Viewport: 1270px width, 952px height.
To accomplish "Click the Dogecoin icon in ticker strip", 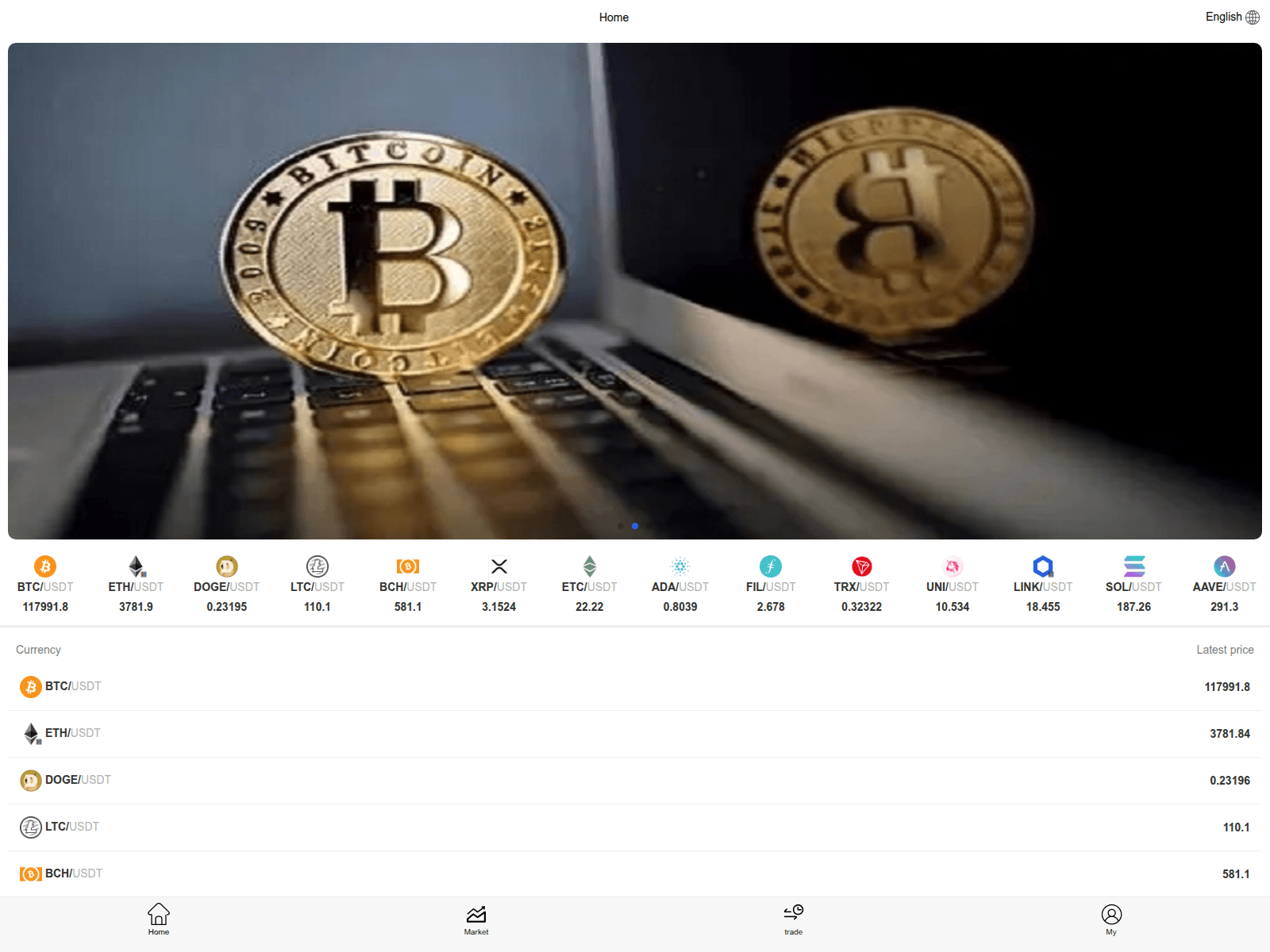I will [227, 566].
